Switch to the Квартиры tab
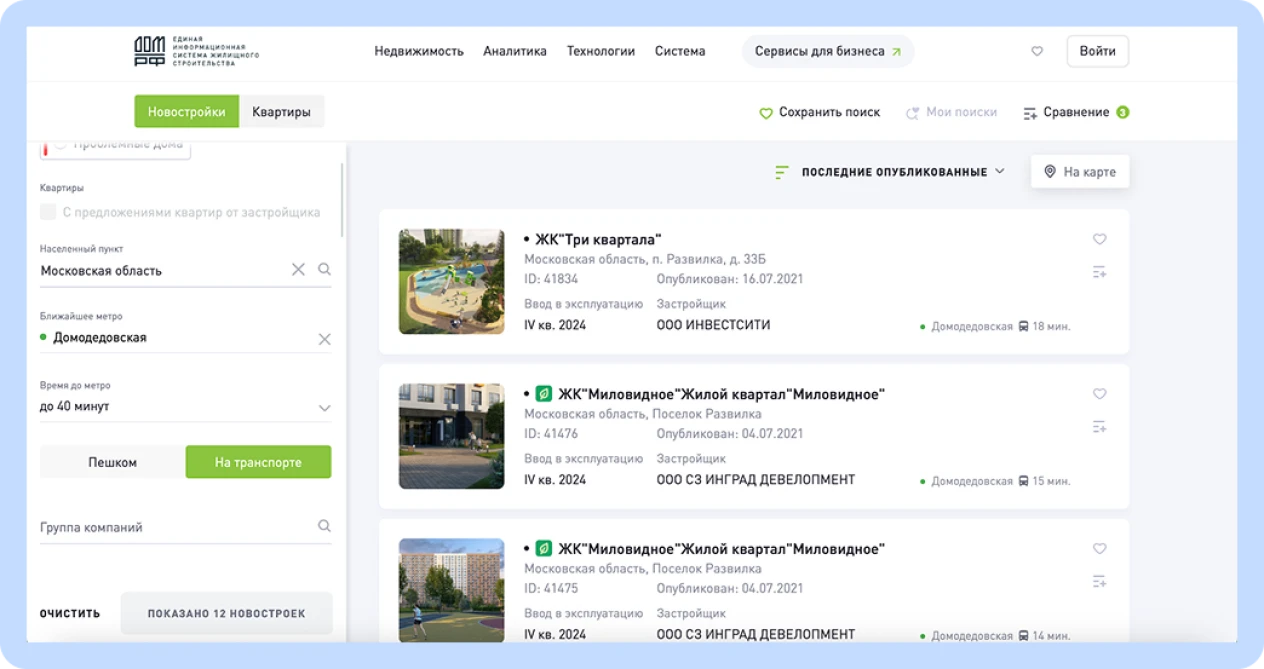The width and height of the screenshot is (1264, 669). point(281,112)
